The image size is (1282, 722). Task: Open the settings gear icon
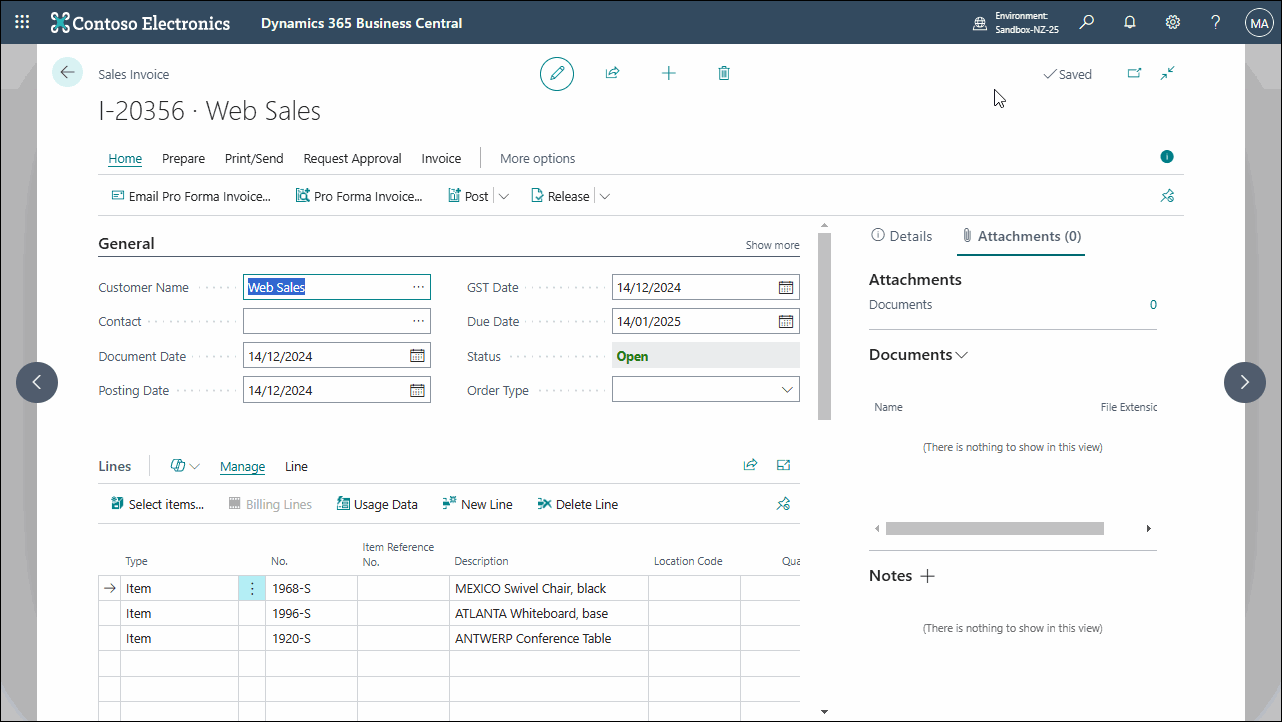tap(1173, 22)
